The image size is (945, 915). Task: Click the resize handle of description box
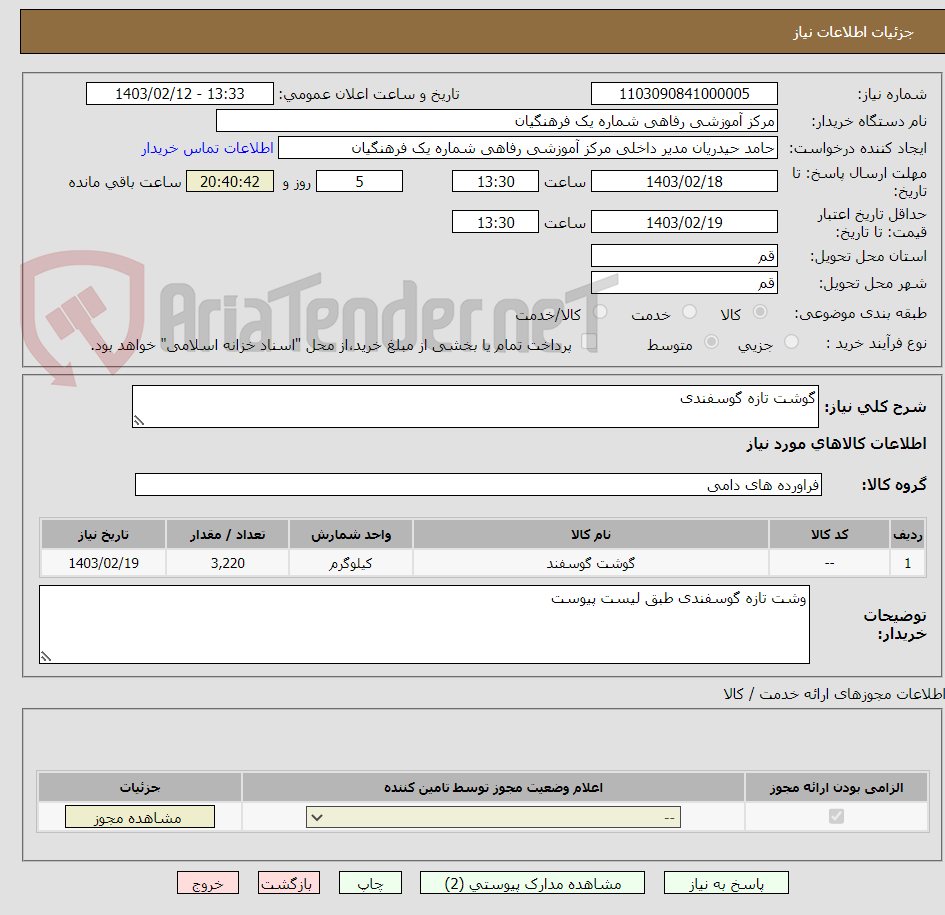[139, 421]
